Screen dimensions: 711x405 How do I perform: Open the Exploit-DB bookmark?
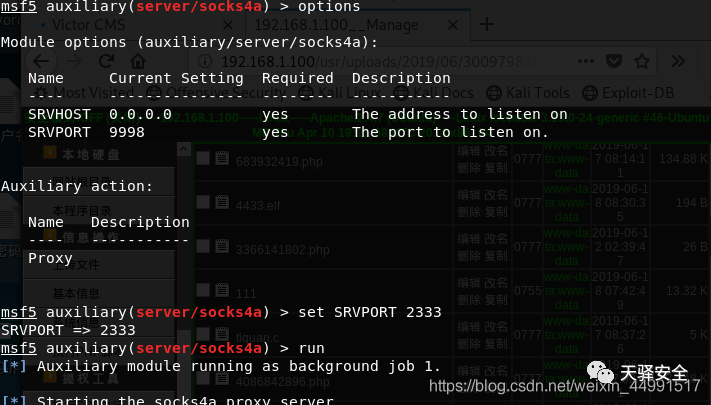[x=628, y=93]
